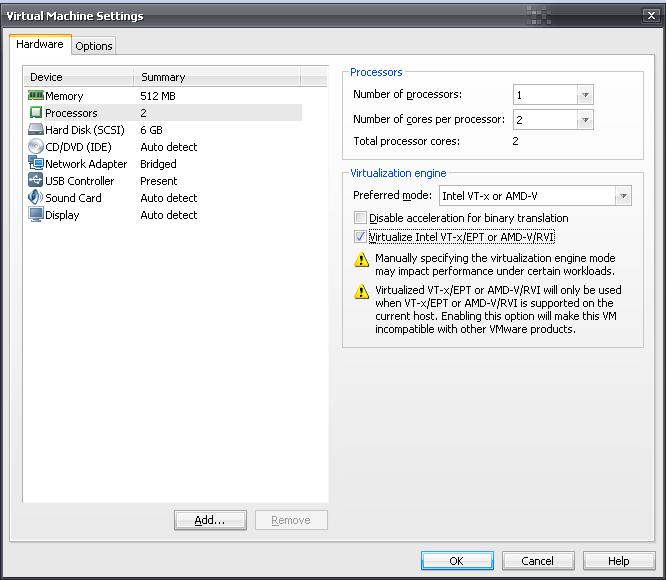The image size is (666, 580).
Task: Open the Number of processors dropdown
Action: [585, 95]
